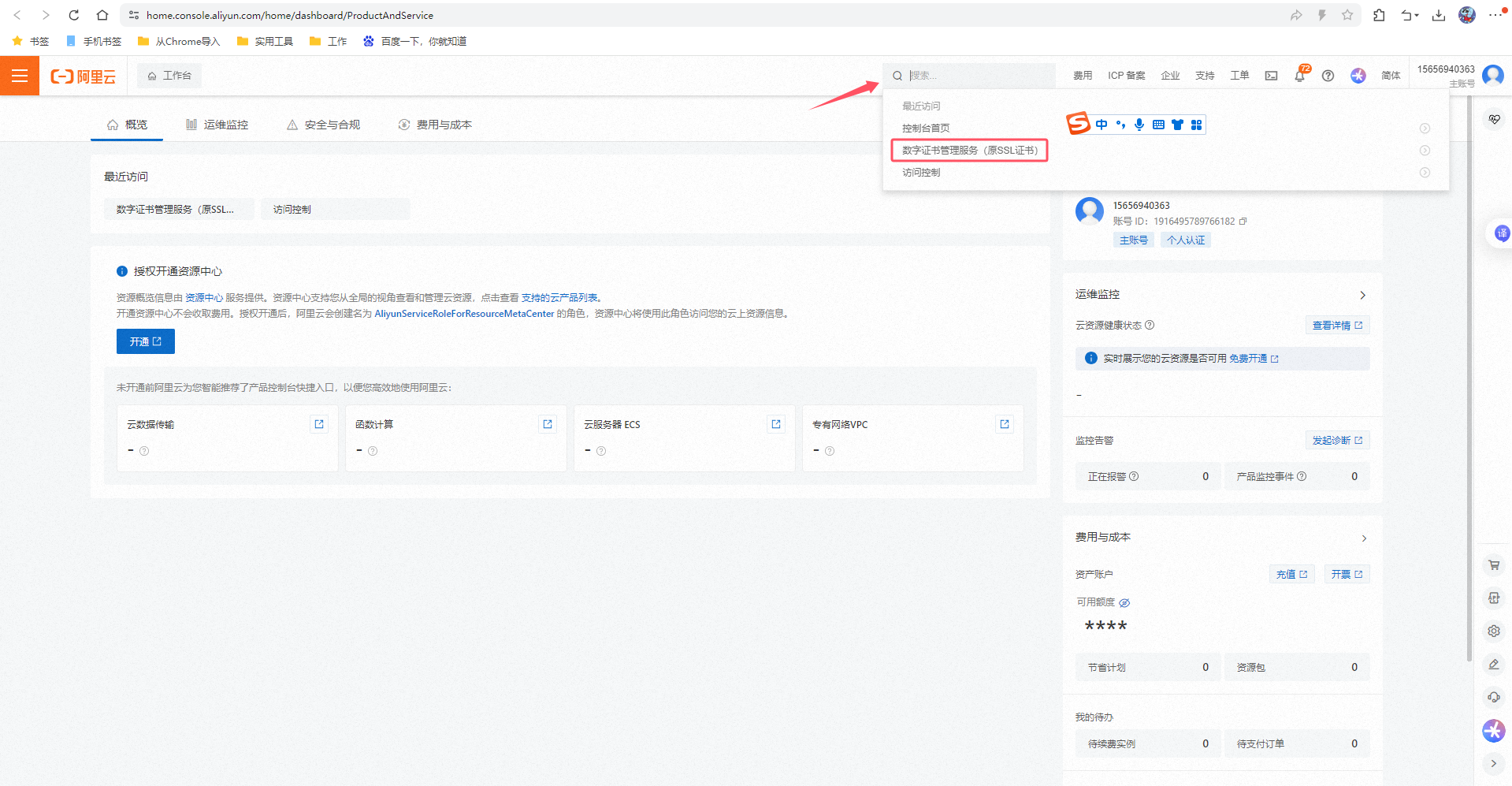Select 数字证书管理服务 (原SSL证书) in dropdown
The width and height of the screenshot is (1512, 786).
(x=969, y=150)
